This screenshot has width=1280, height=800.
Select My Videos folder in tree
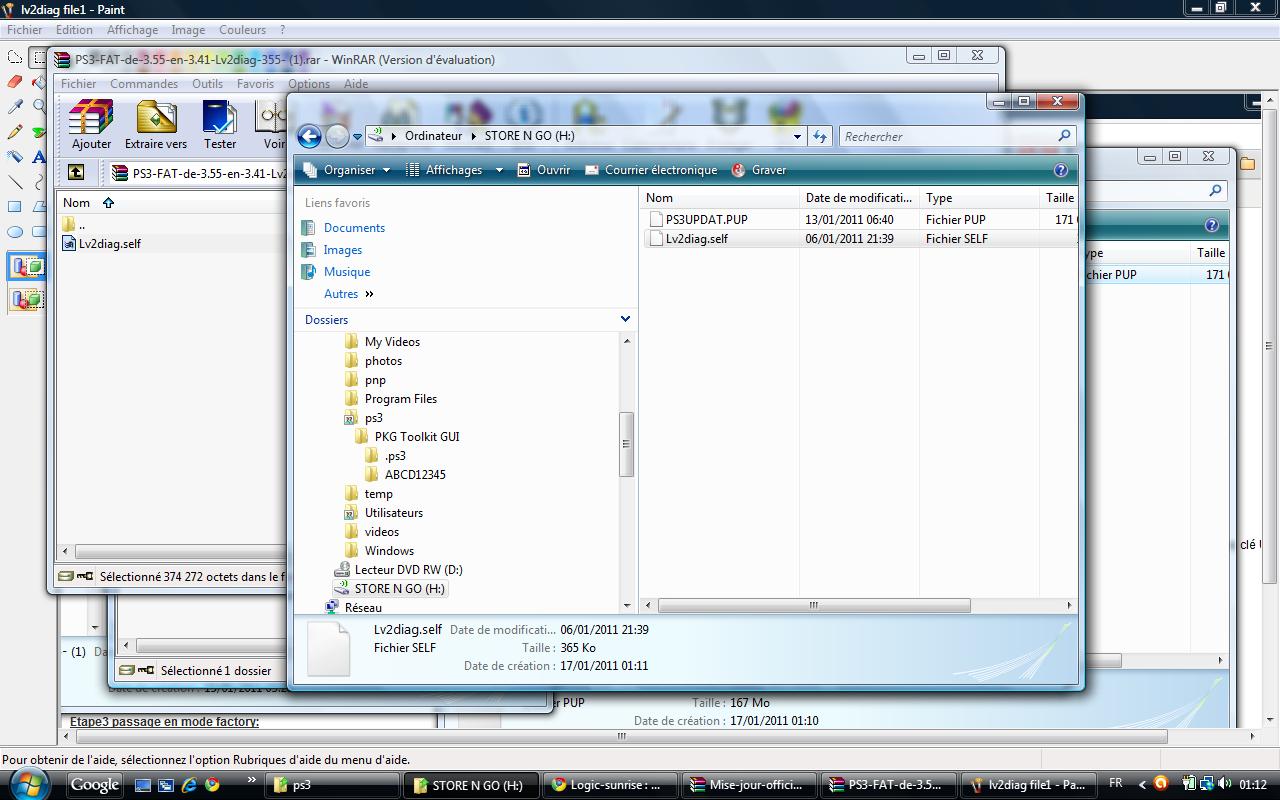(x=392, y=342)
